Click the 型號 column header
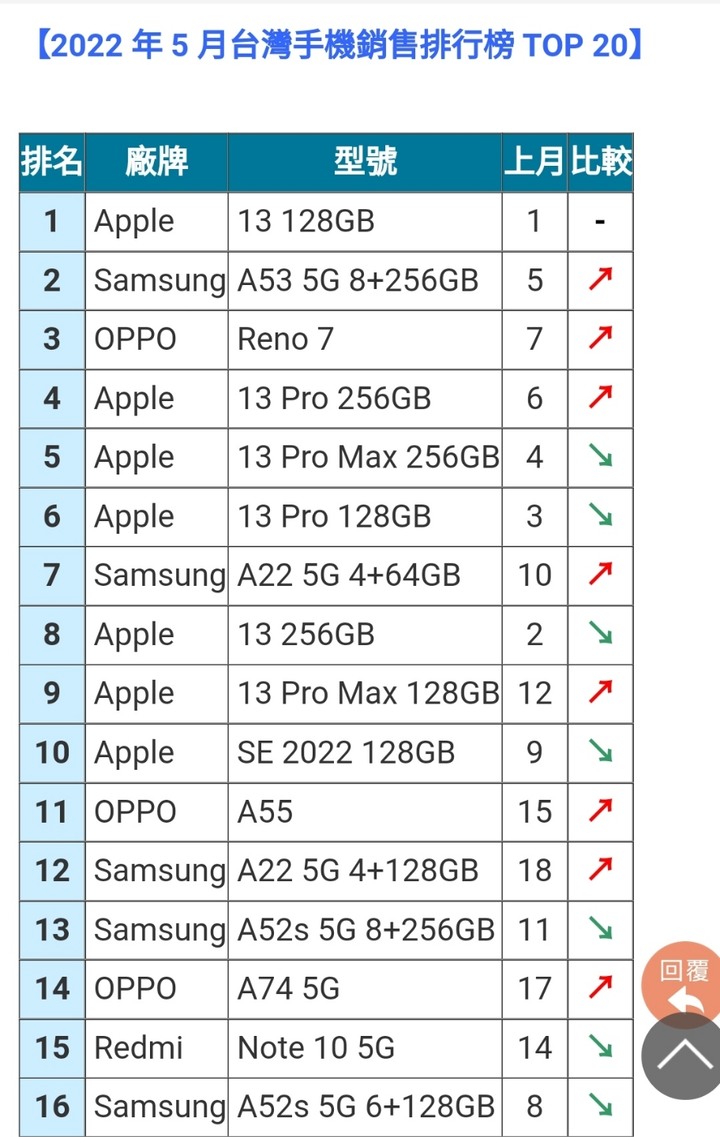720x1137 pixels. click(365, 162)
